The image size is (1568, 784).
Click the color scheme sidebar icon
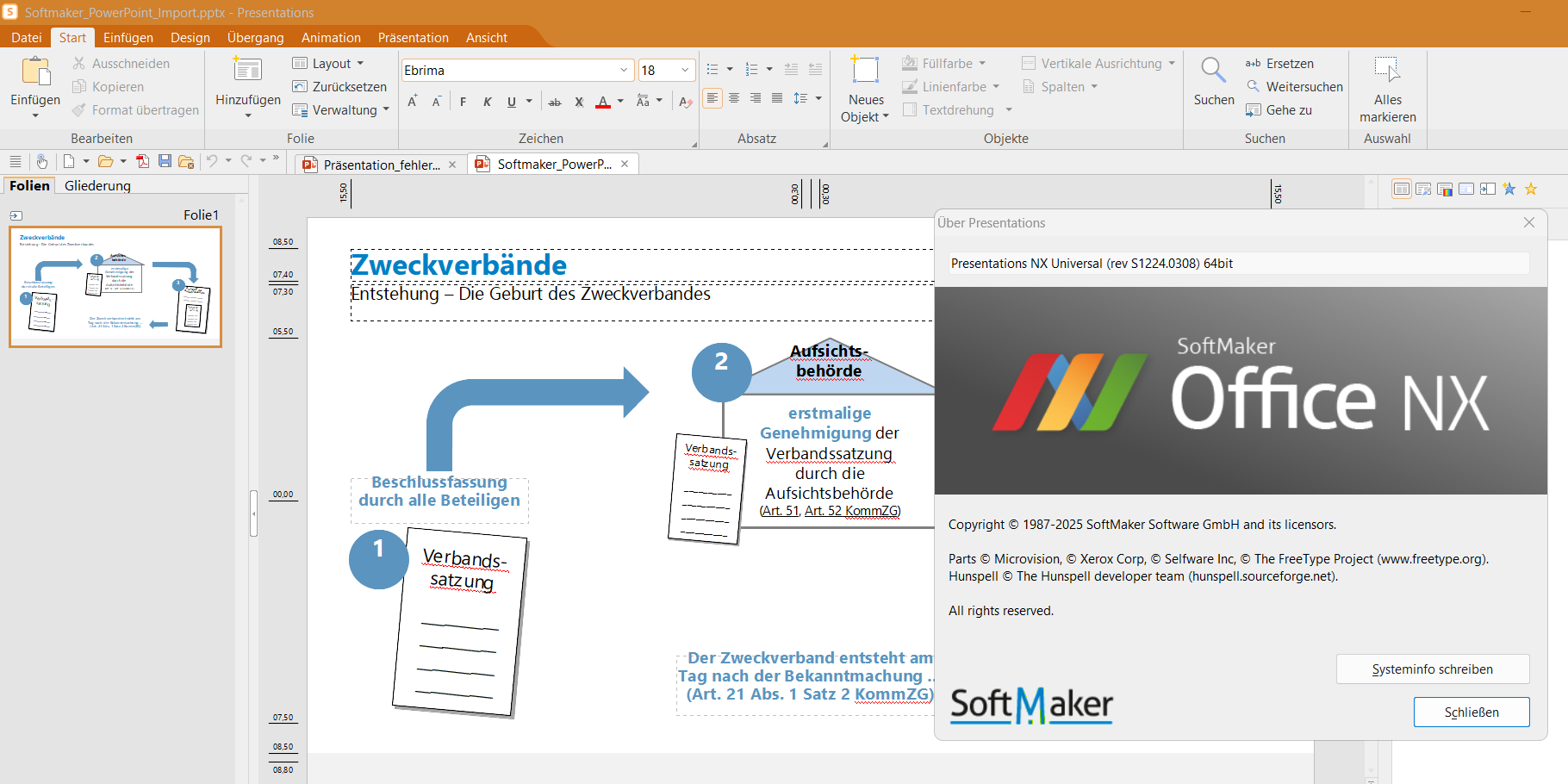(1445, 190)
